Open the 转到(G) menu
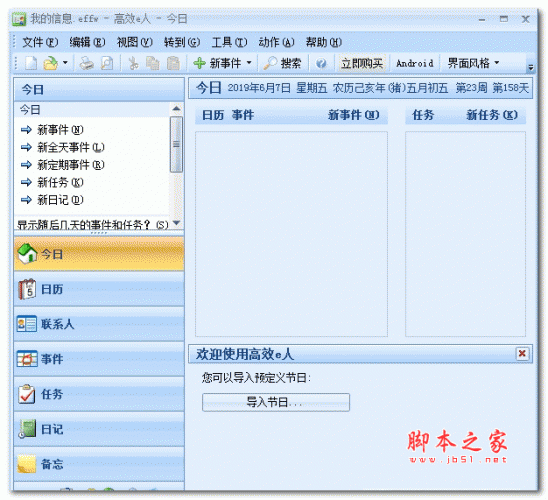 (x=182, y=42)
